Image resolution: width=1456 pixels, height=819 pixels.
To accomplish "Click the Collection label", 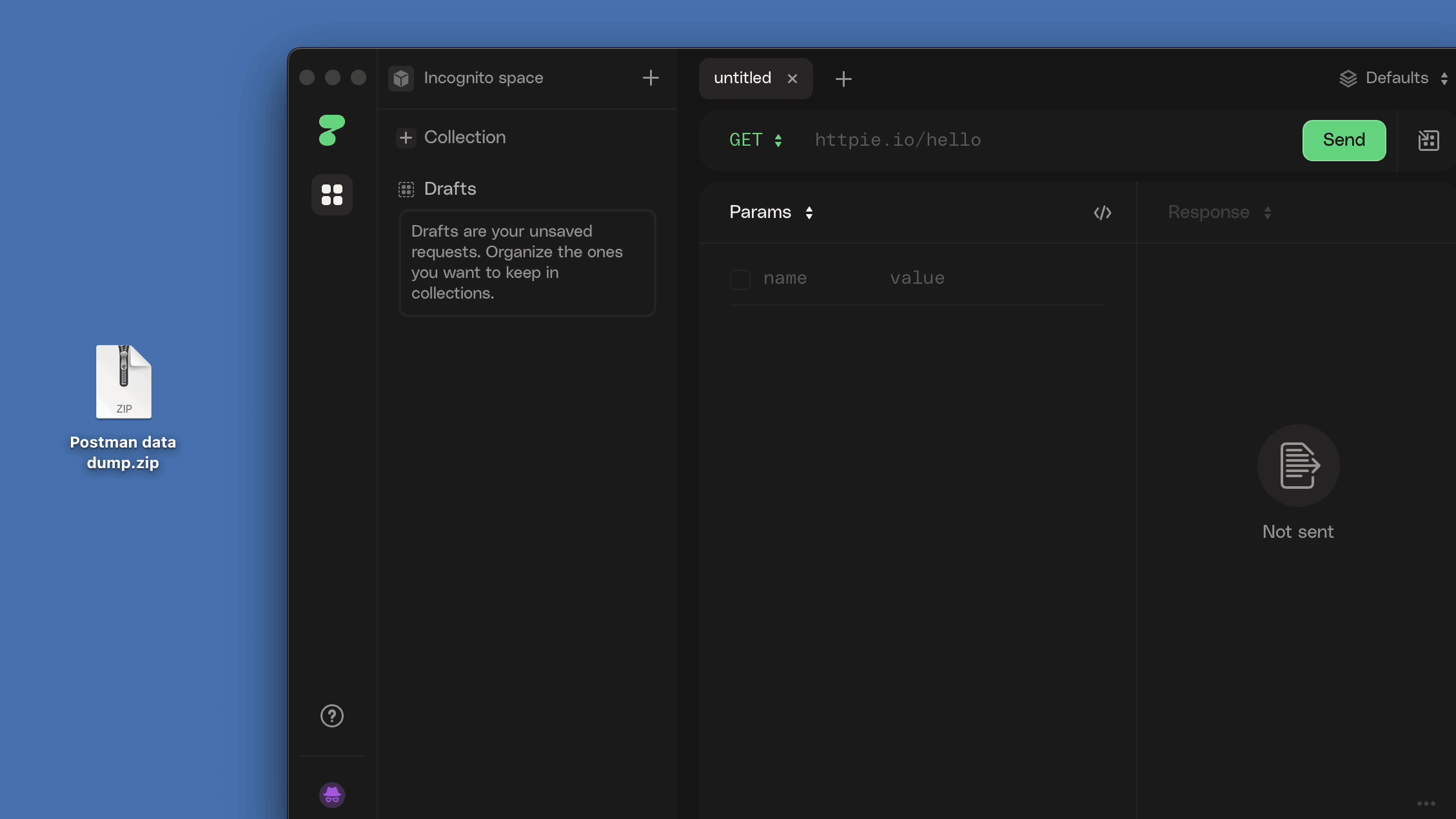I will tap(465, 137).
